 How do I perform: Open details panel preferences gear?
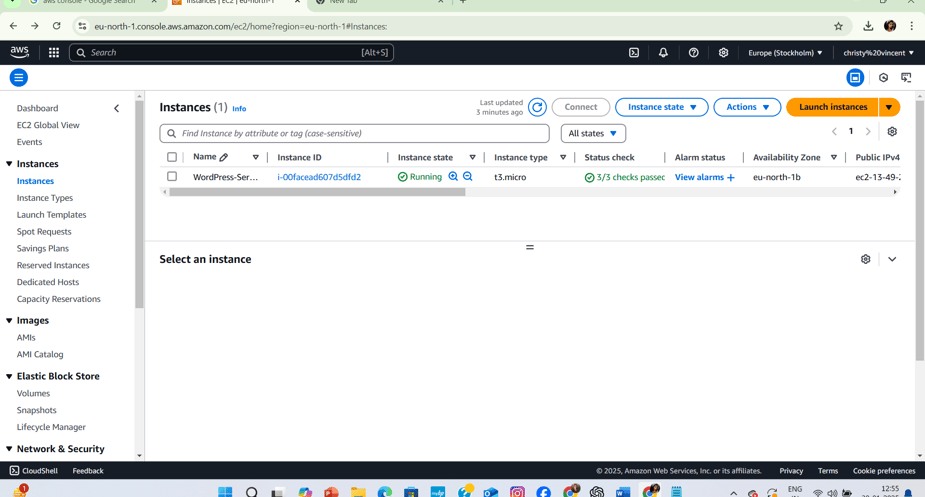pyautogui.click(x=865, y=259)
